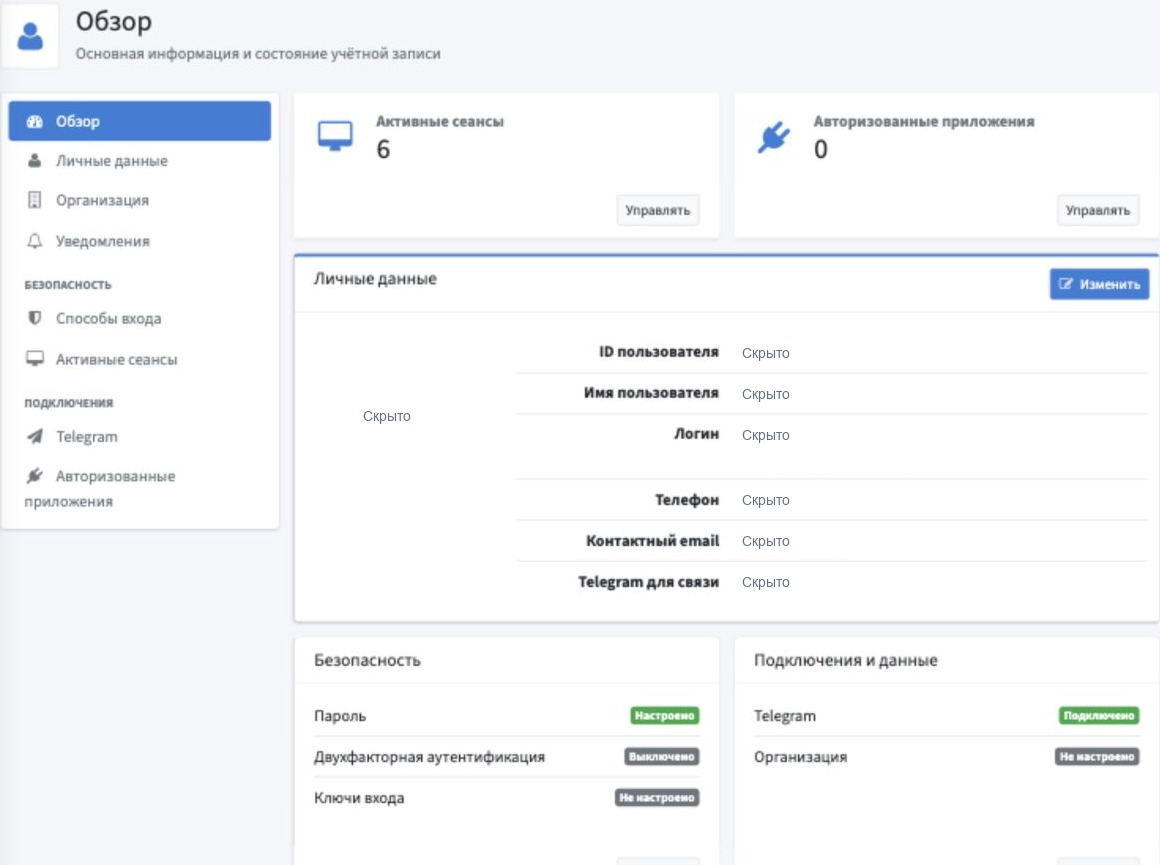Click Управлять under Авторизованные приложения
The image size is (1160, 865).
pyautogui.click(x=1098, y=210)
